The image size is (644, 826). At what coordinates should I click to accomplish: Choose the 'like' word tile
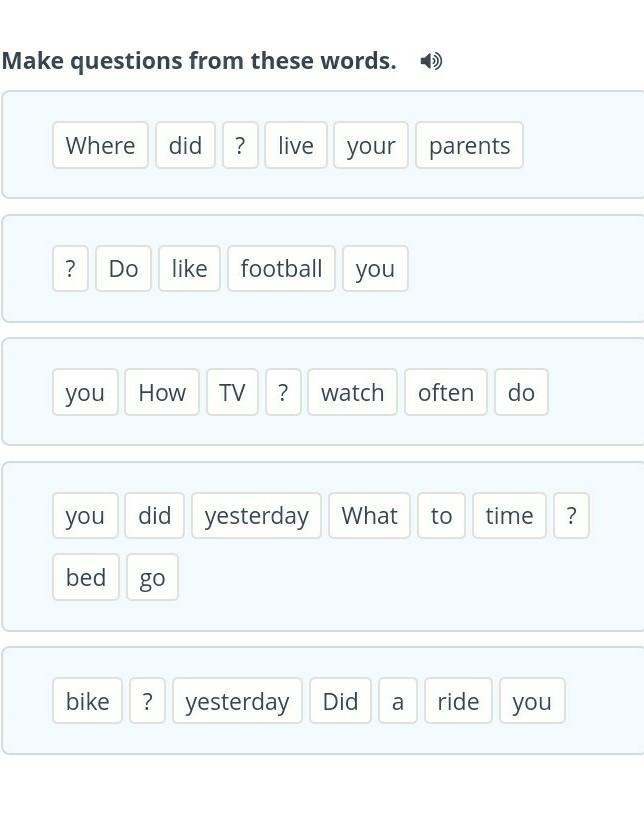[x=189, y=269]
